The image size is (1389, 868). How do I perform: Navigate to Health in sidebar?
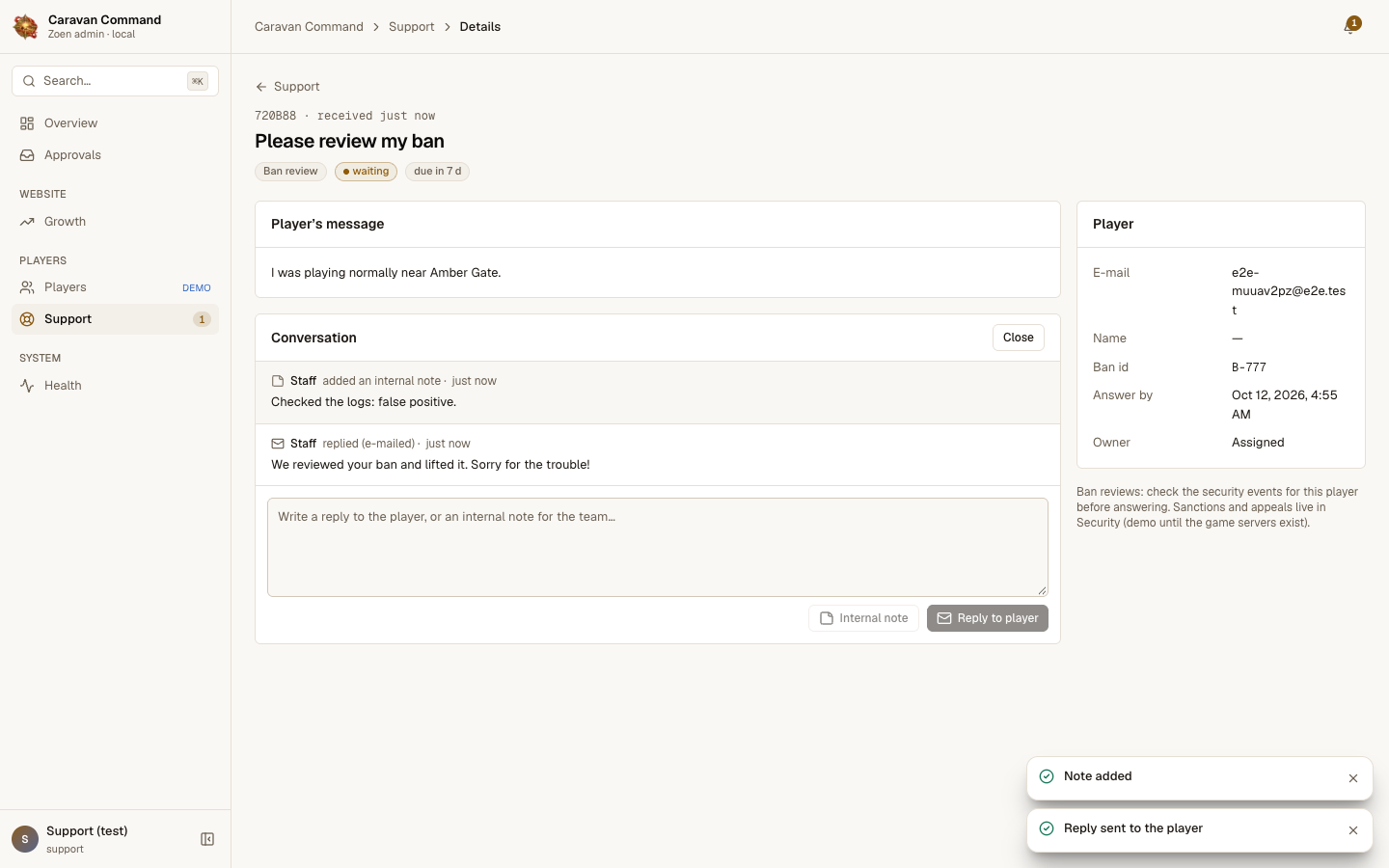click(x=115, y=386)
